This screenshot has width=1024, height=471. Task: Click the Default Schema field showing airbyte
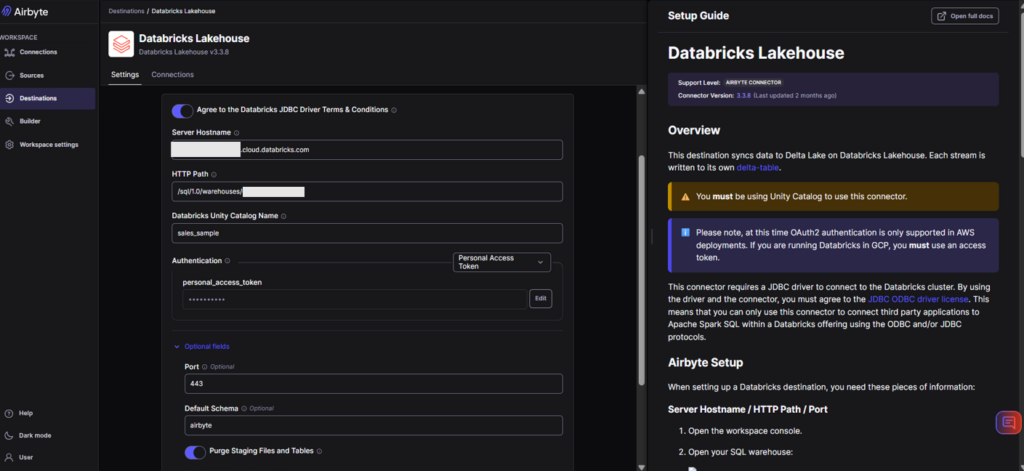(374, 425)
